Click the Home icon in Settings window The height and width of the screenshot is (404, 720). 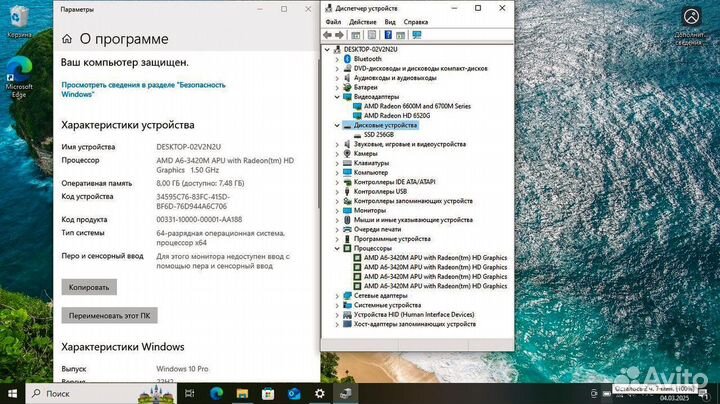[67, 39]
